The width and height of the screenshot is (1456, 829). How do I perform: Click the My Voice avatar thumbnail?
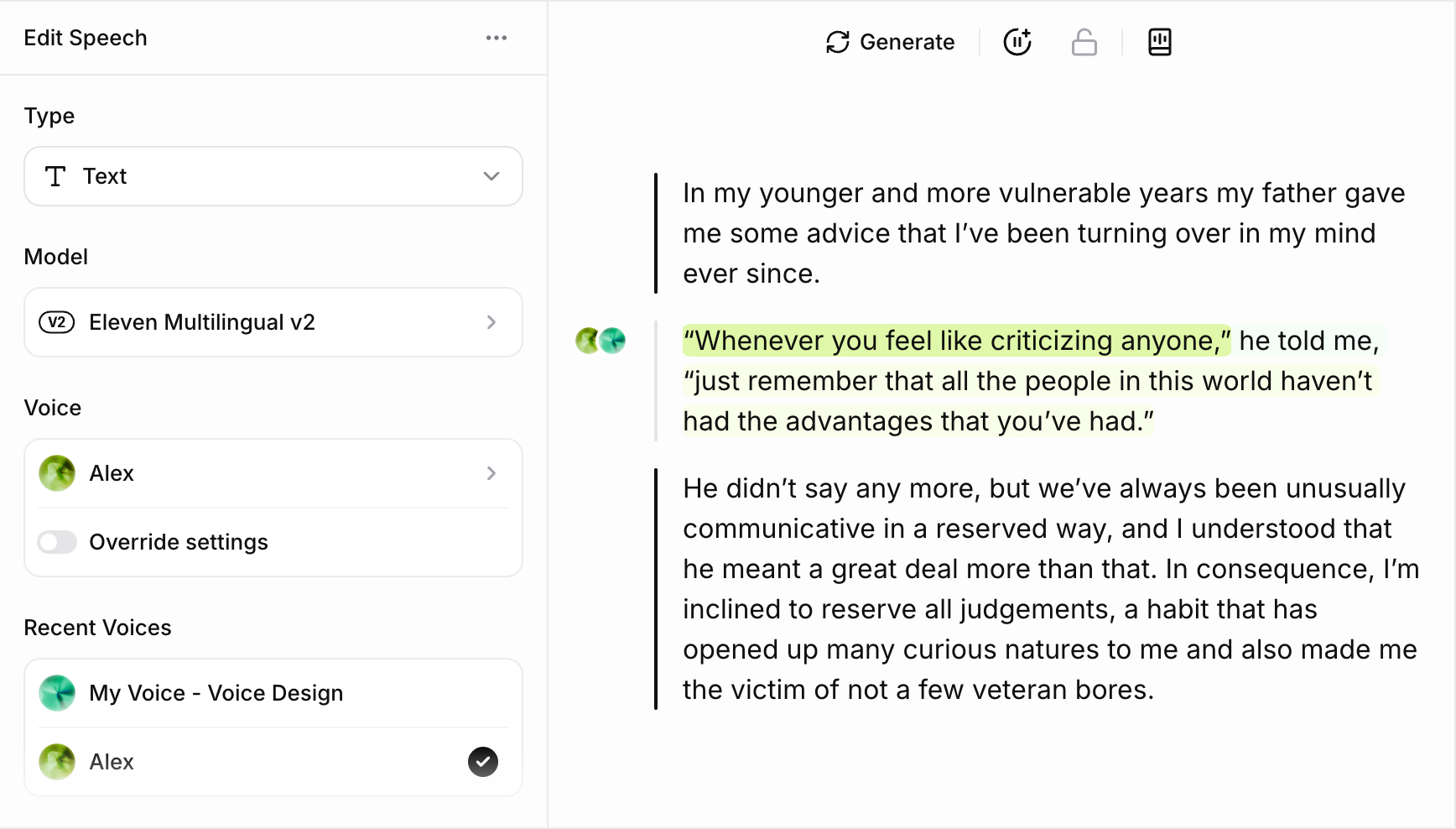coord(56,692)
